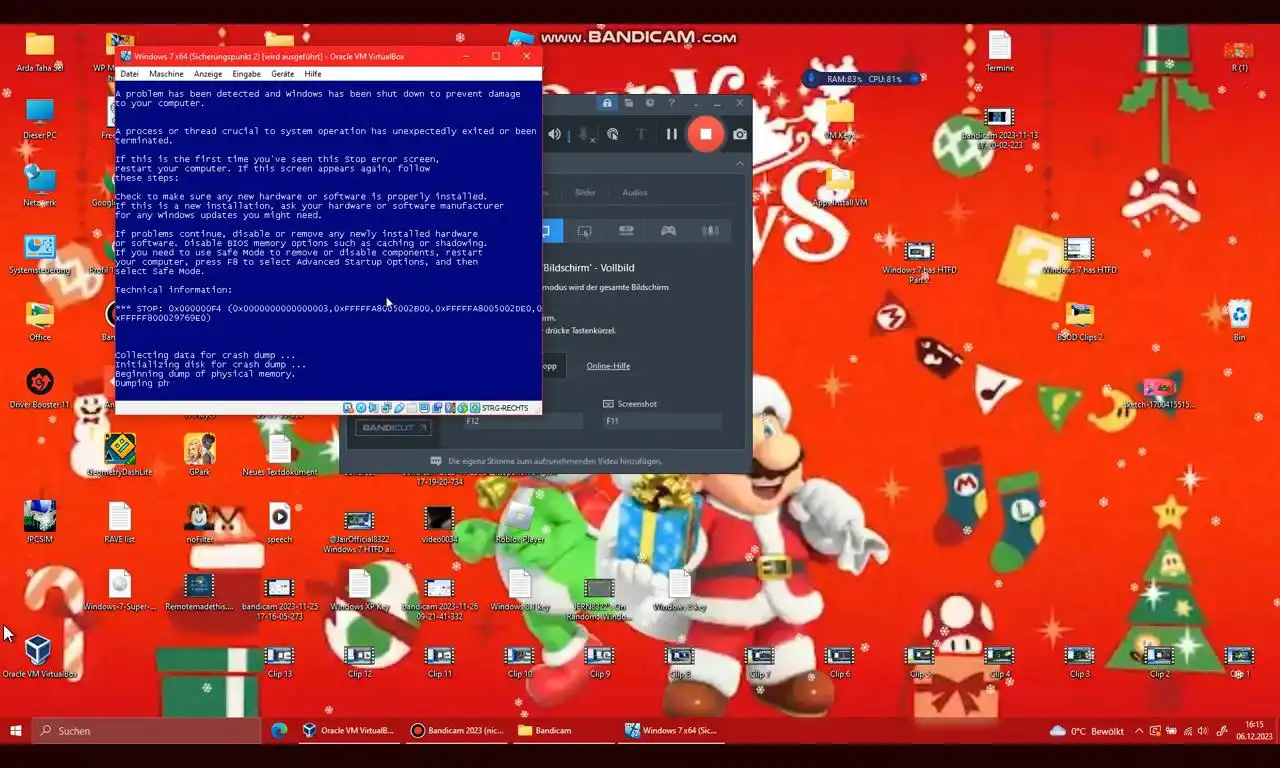Open the Geräte menu in VirtualBox
This screenshot has height=768, width=1280.
click(x=283, y=74)
